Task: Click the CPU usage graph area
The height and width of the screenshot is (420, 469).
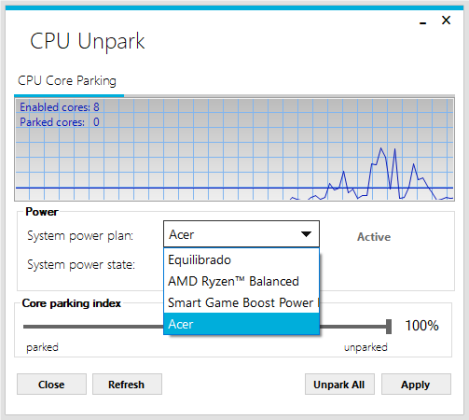Action: coord(234,149)
